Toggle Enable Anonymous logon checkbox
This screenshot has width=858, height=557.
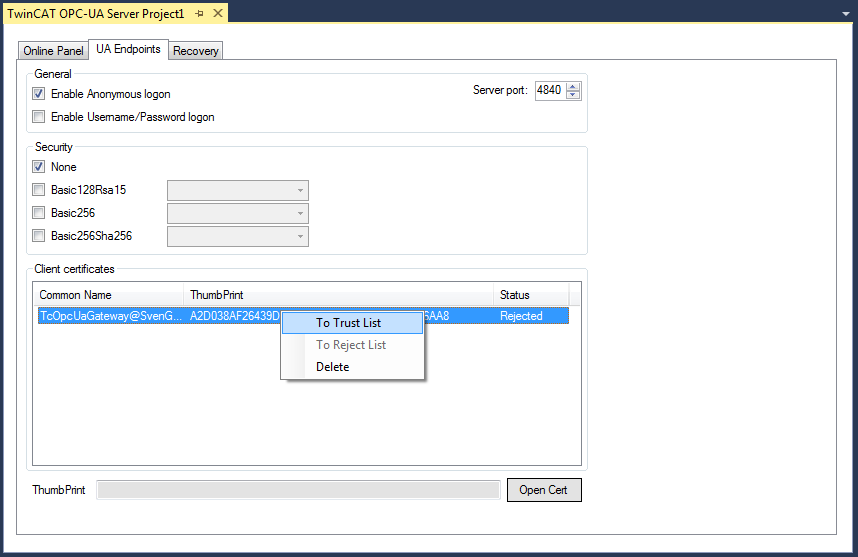point(38,94)
